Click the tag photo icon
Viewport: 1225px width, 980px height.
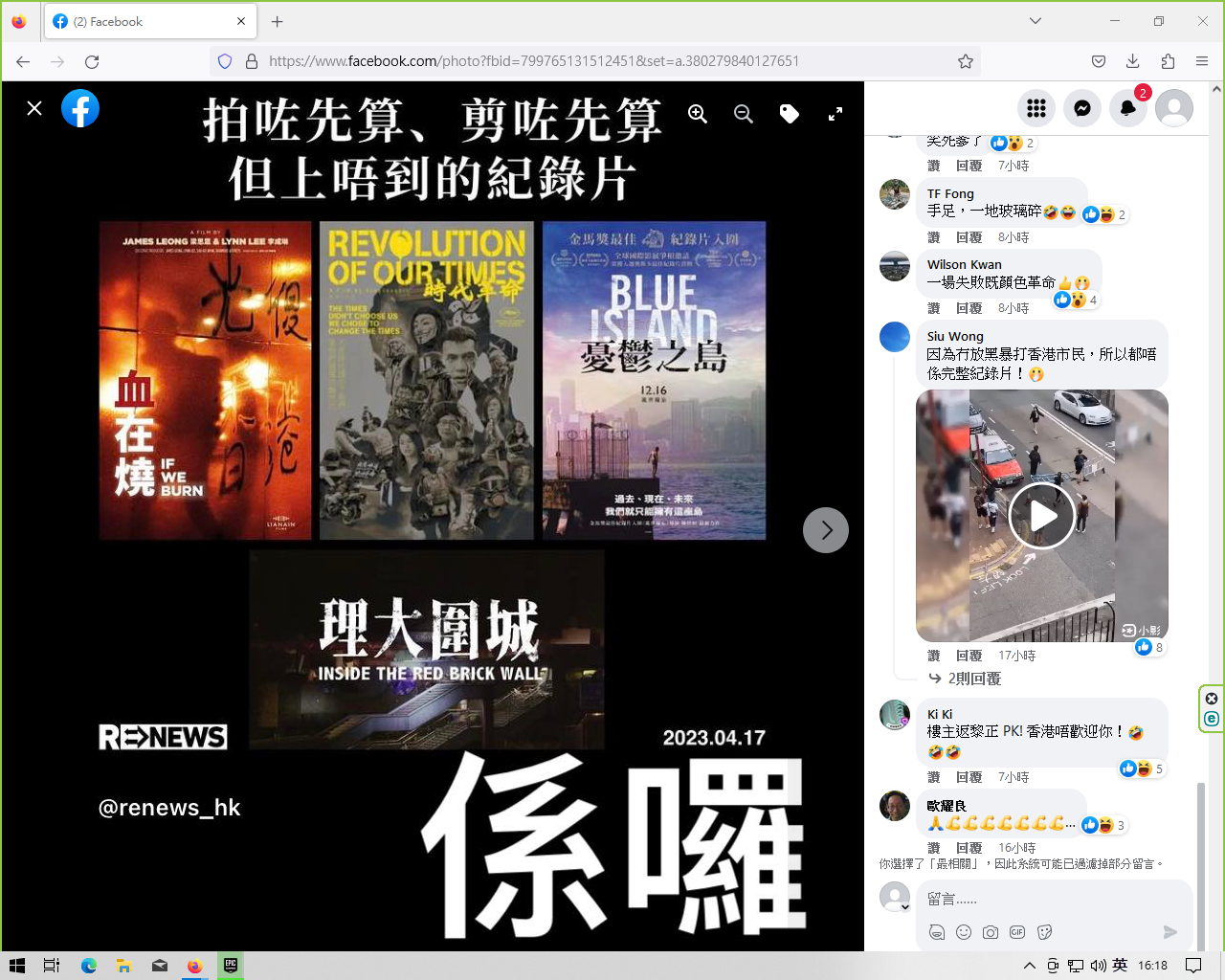(790, 114)
